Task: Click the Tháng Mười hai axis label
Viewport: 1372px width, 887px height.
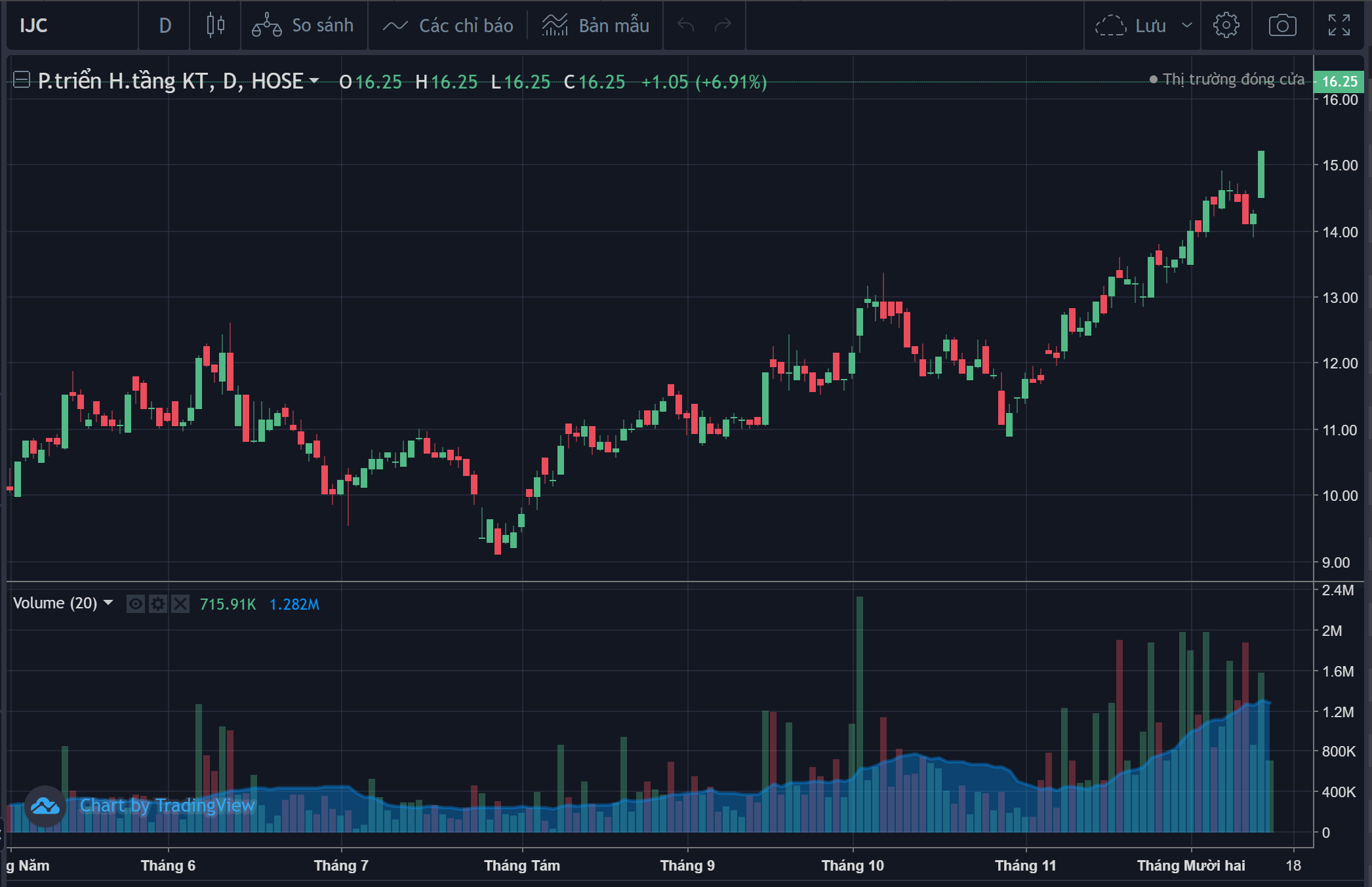Action: coord(1191,865)
